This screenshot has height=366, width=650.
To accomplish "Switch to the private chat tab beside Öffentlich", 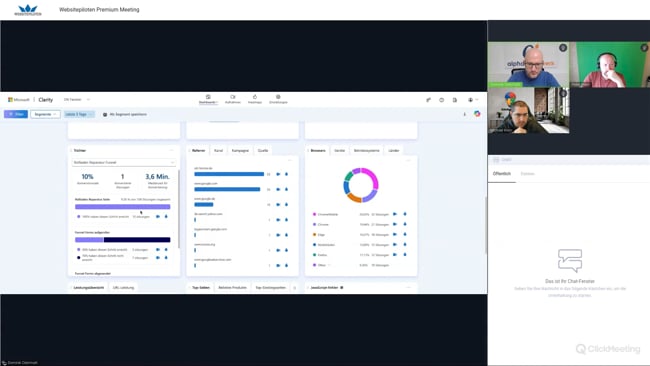I will pyautogui.click(x=527, y=174).
